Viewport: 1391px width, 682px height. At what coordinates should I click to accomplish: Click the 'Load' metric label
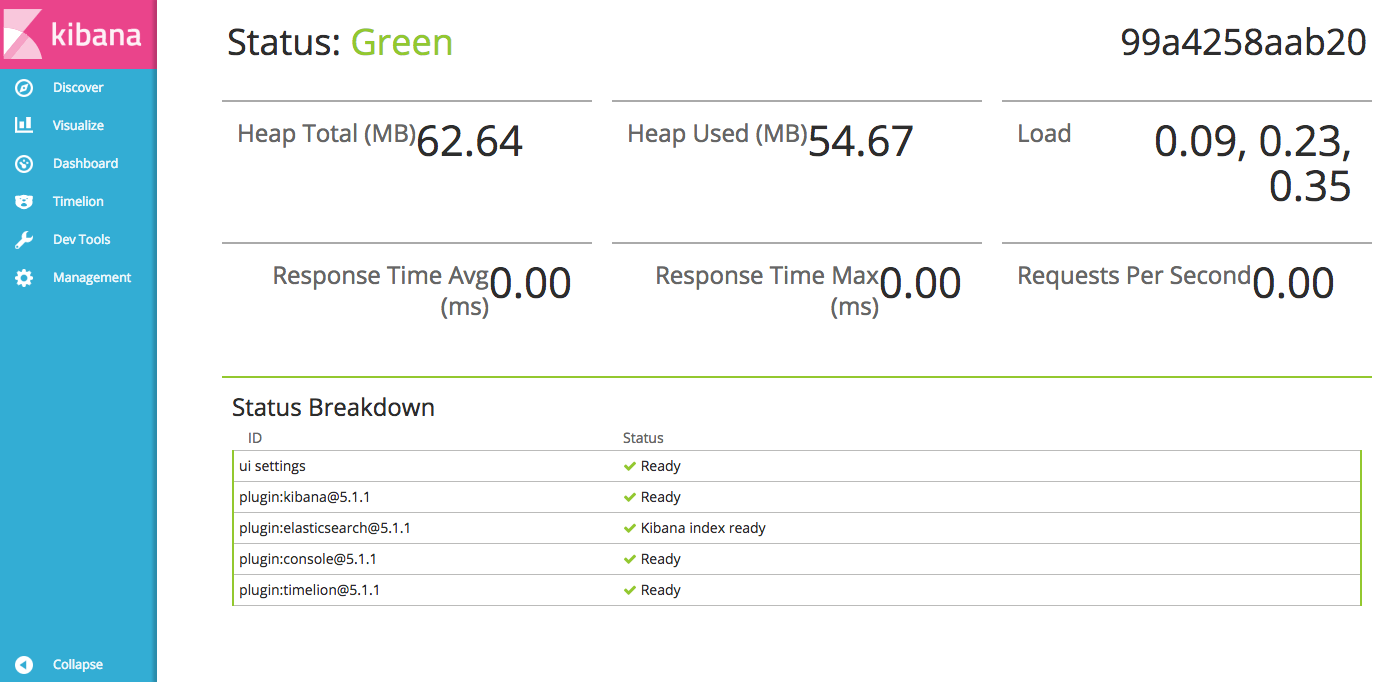click(x=1044, y=134)
